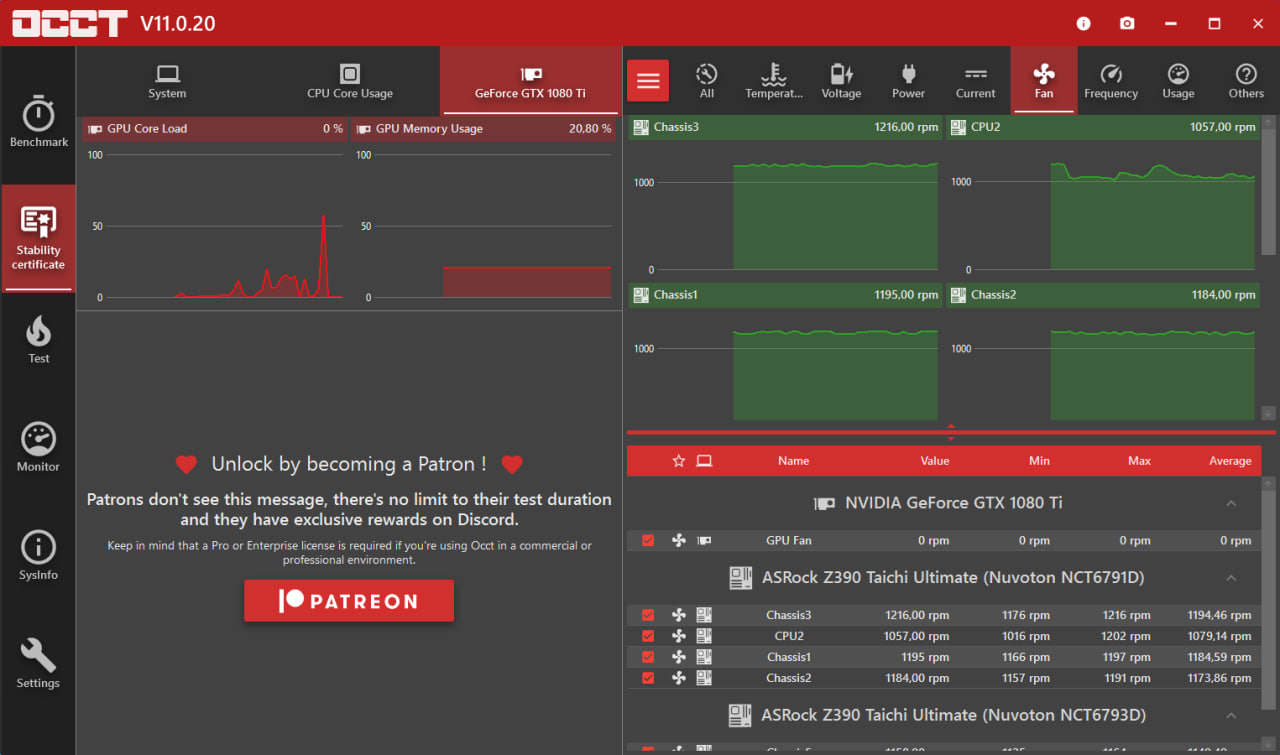This screenshot has height=755, width=1280.
Task: Show All sensors category
Action: click(x=707, y=81)
